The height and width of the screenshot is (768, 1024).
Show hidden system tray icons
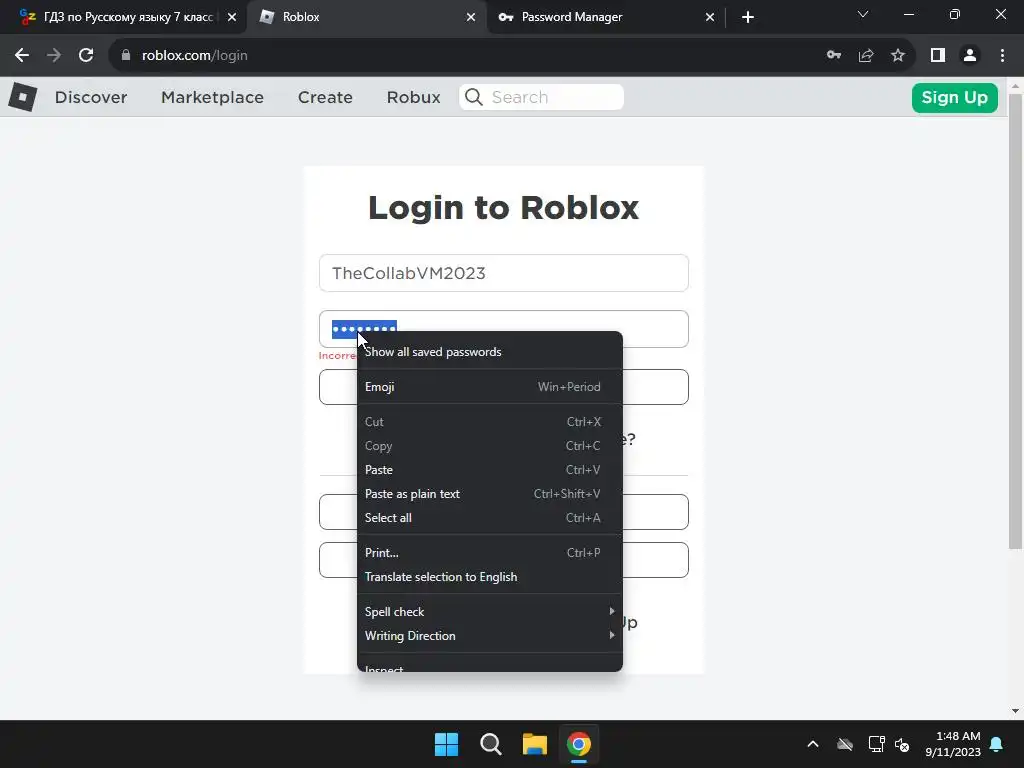813,744
